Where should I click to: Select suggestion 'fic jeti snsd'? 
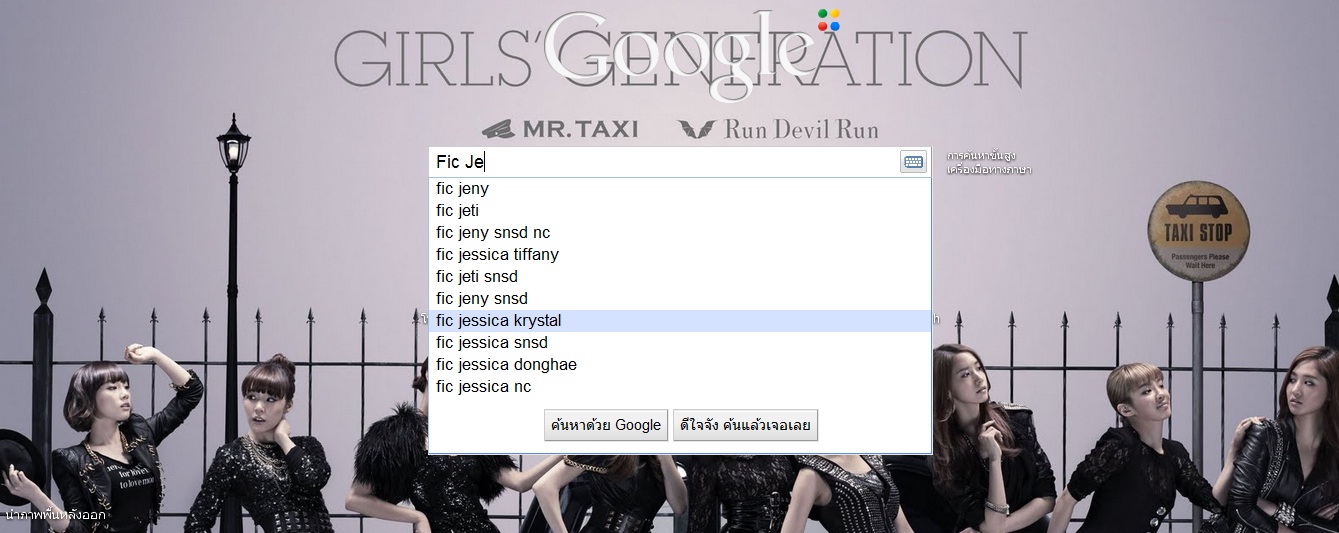click(x=680, y=277)
